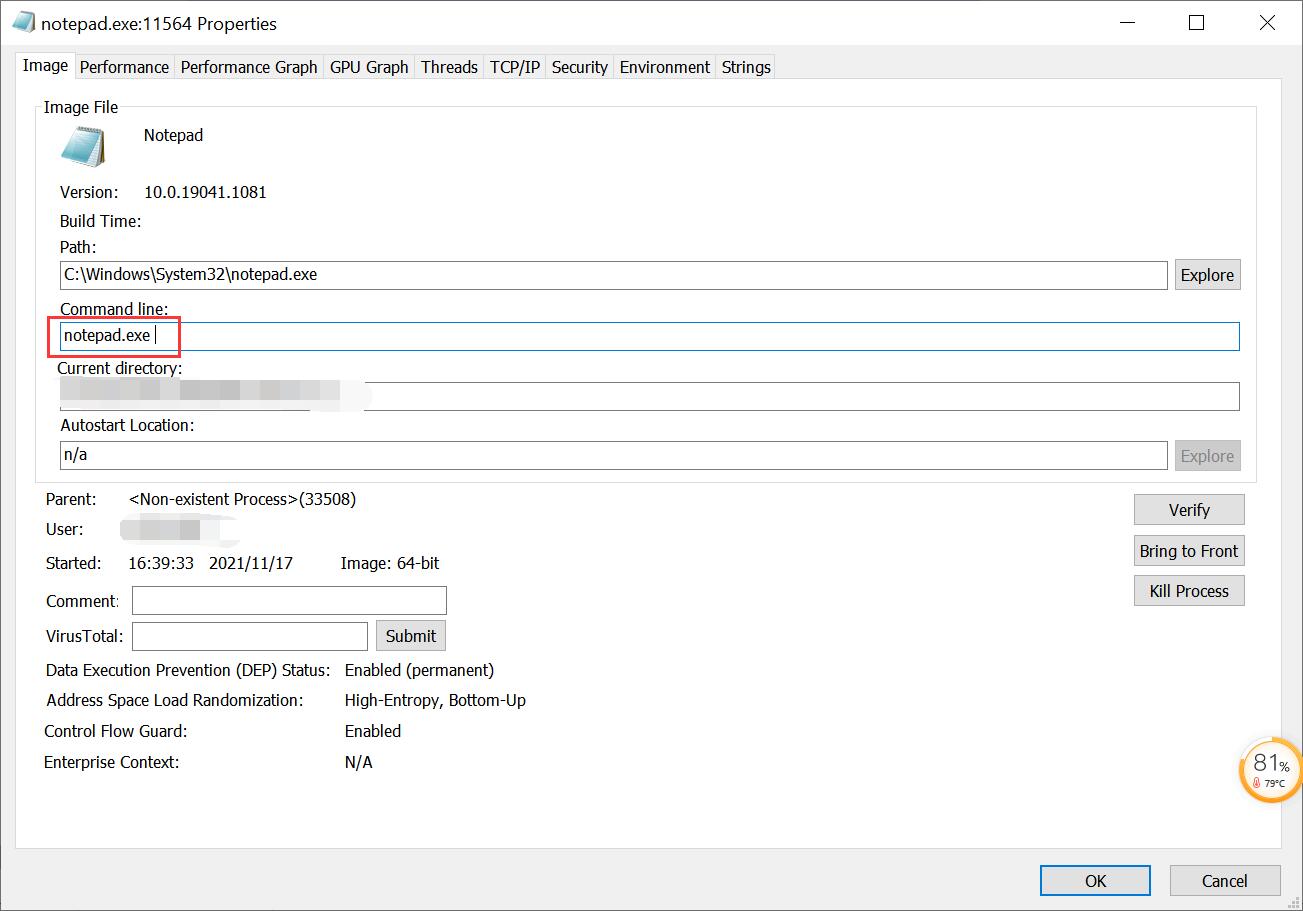Click the Kill Process button
Screen dimensions: 1303x911
point(1189,591)
